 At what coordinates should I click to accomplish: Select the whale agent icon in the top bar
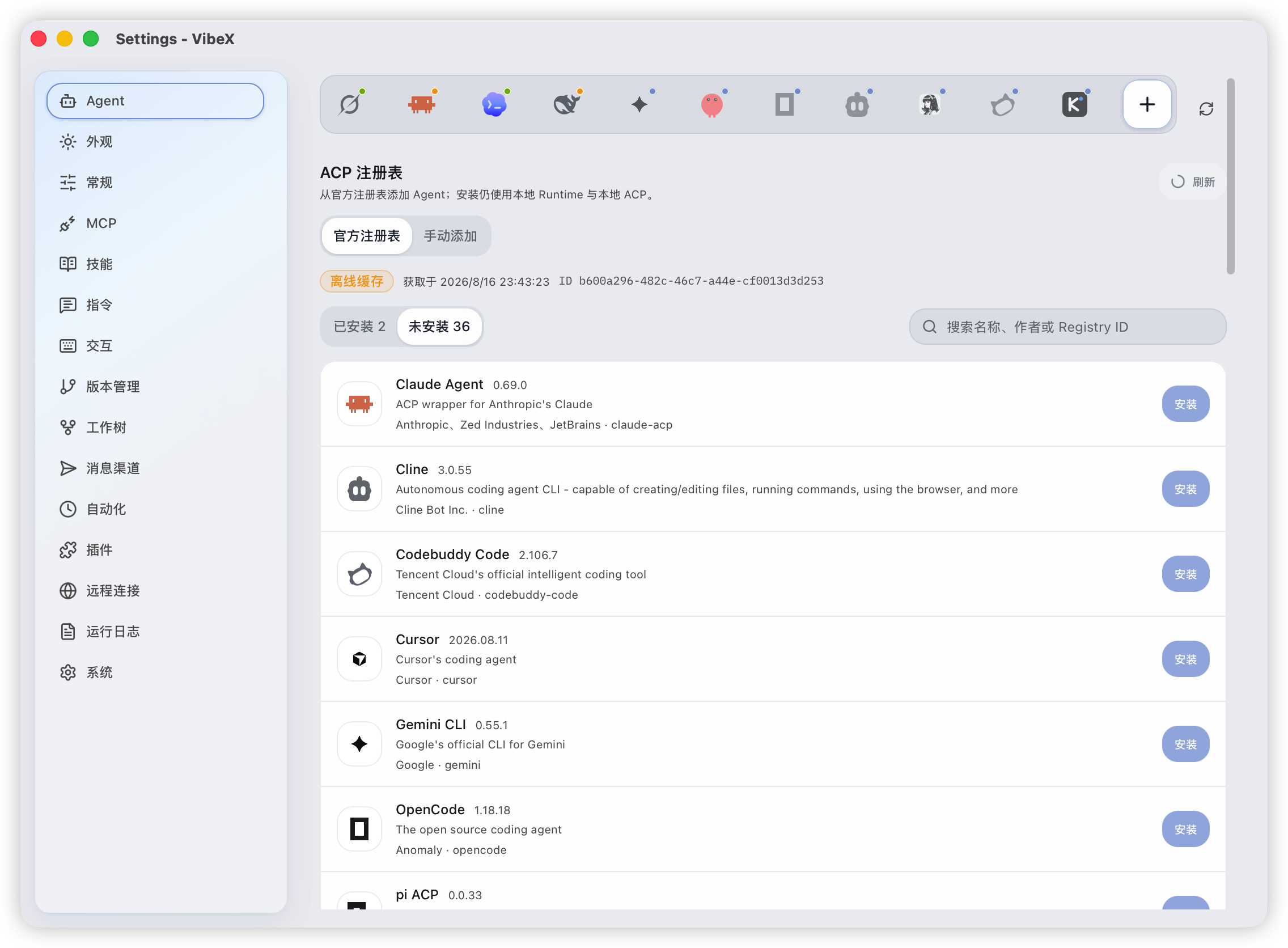567,104
